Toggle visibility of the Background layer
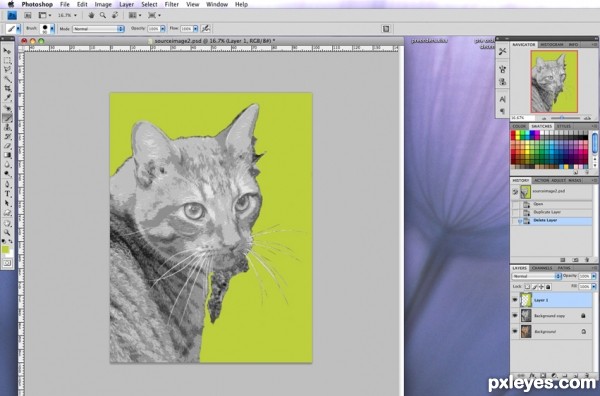The image size is (600, 396). (x=515, y=331)
